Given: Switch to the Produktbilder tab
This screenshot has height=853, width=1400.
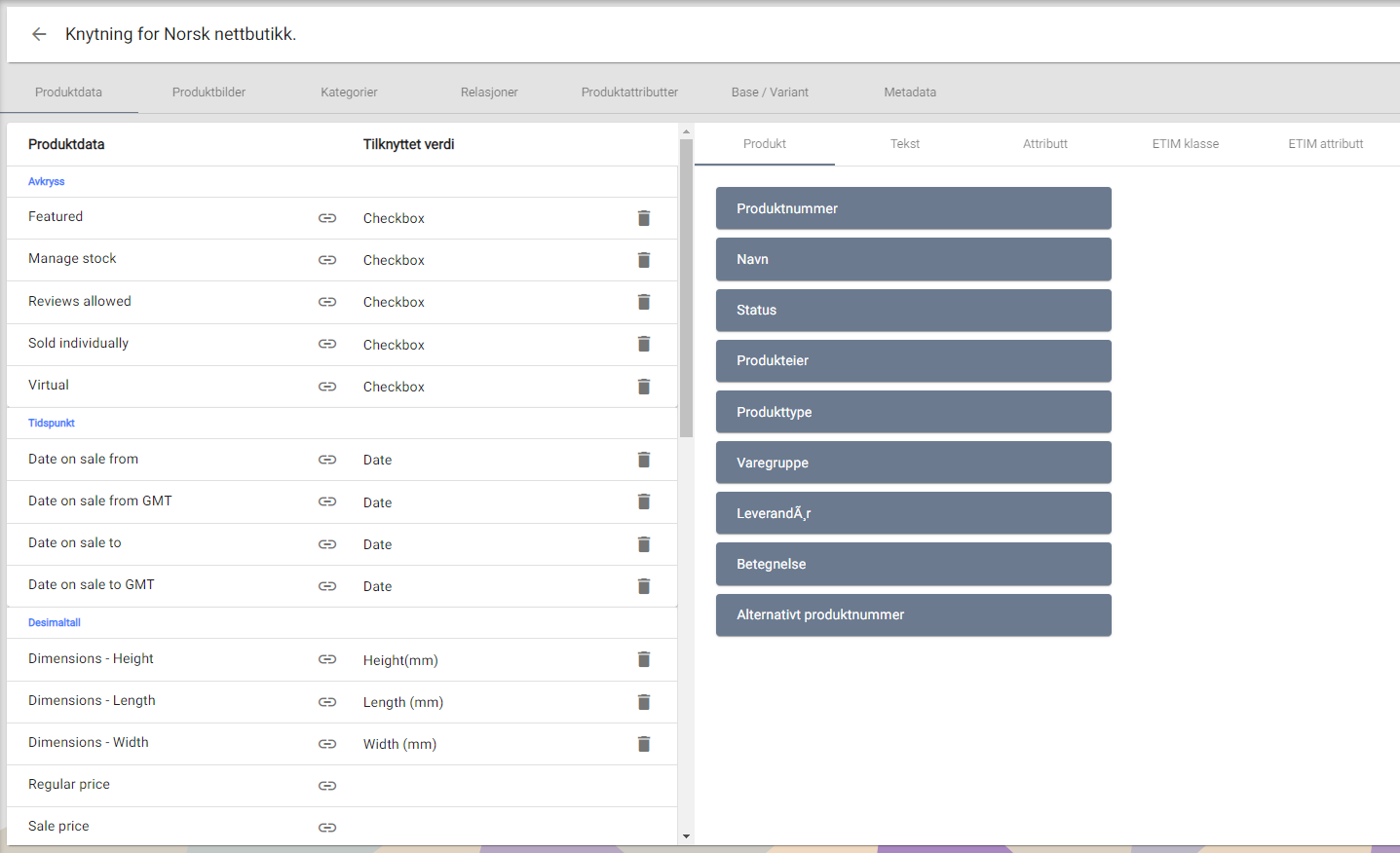Looking at the screenshot, I should tap(208, 93).
